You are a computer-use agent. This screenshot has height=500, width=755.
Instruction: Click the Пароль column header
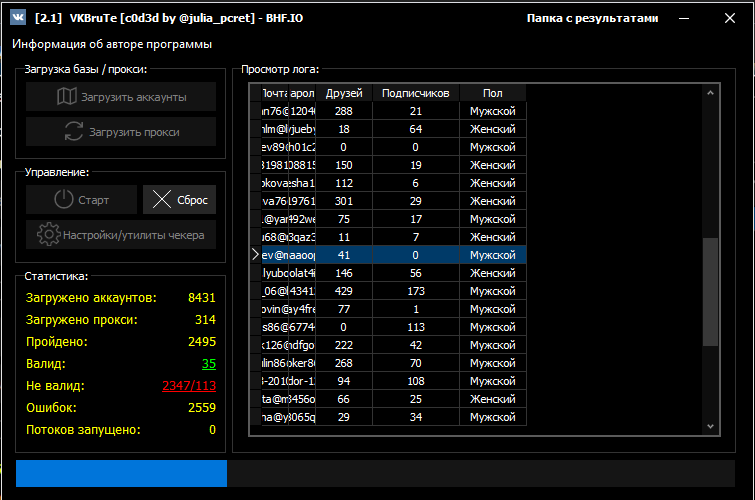click(x=302, y=93)
